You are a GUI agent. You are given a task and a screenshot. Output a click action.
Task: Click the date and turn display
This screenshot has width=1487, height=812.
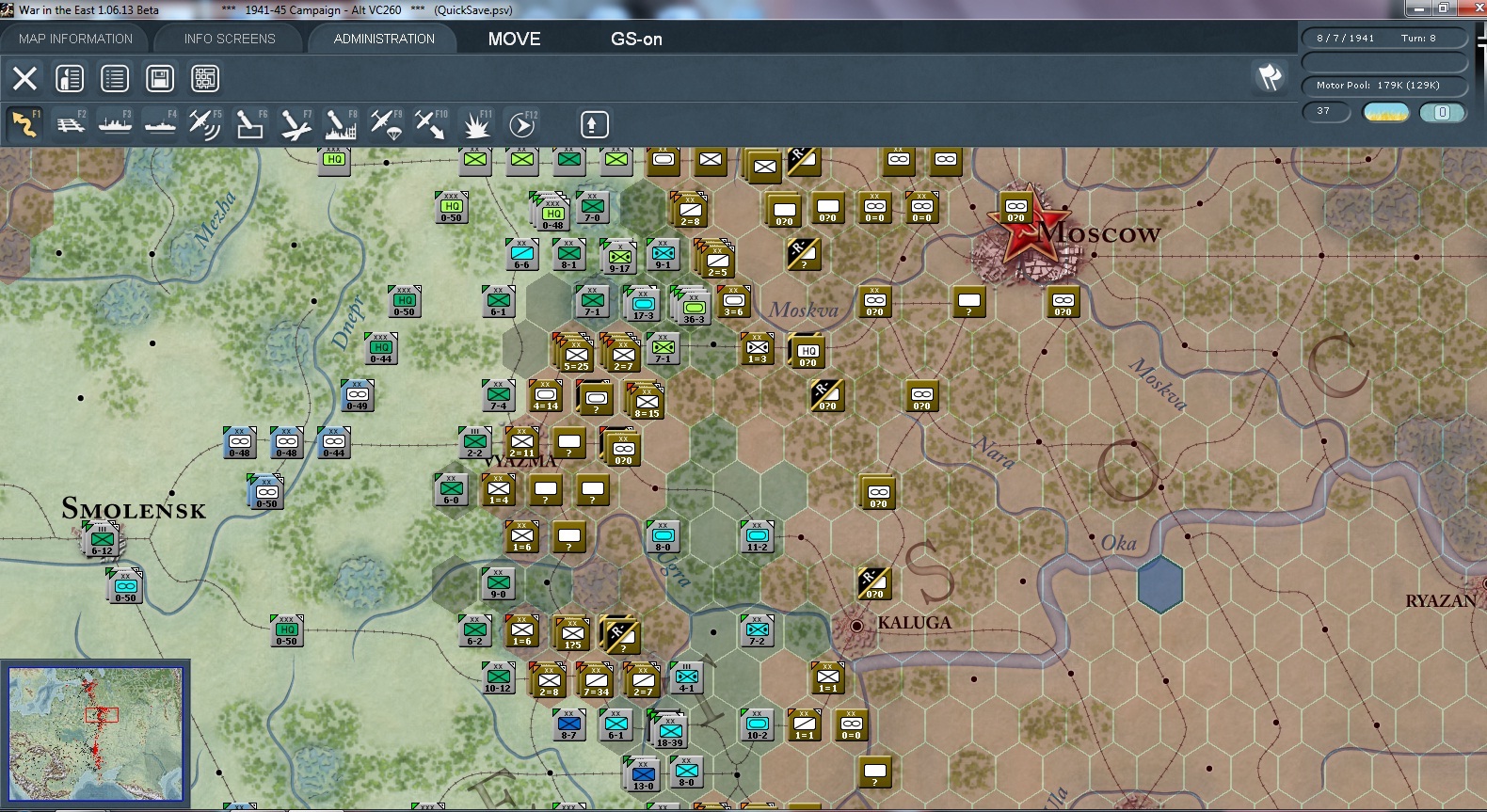point(1384,39)
